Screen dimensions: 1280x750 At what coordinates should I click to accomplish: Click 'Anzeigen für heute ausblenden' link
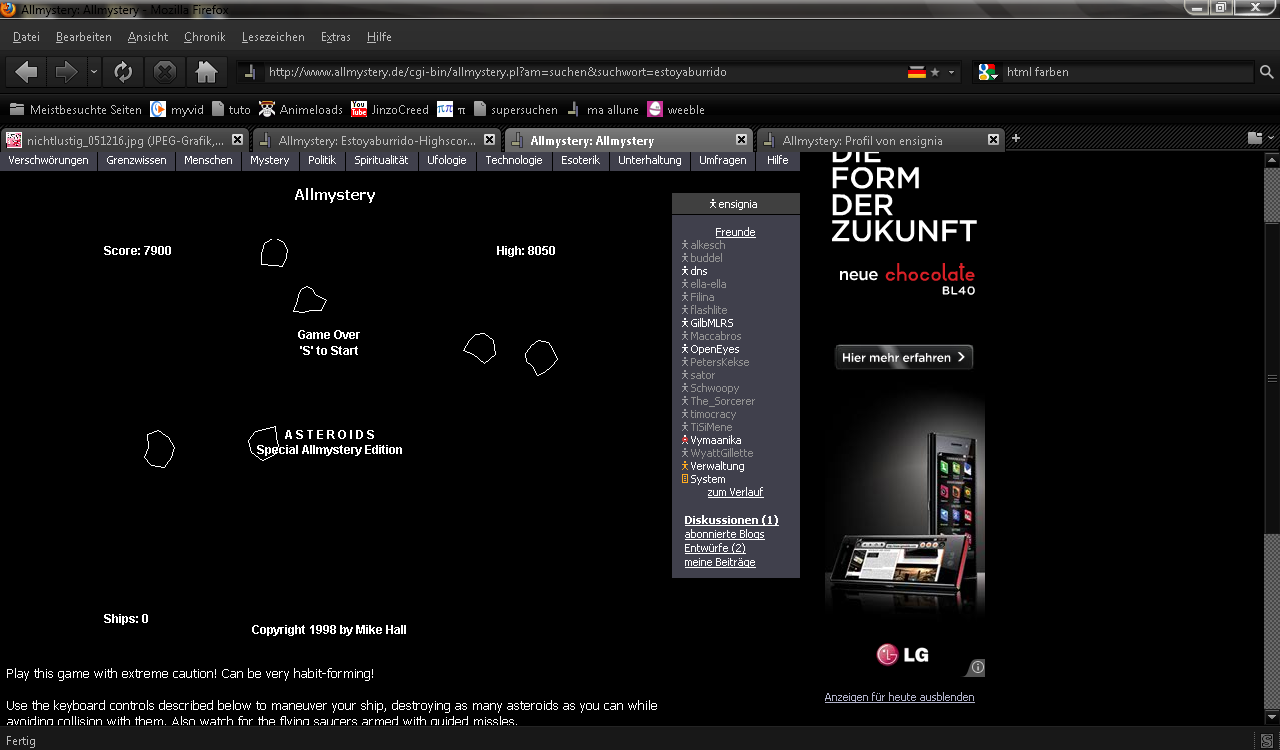coord(899,697)
